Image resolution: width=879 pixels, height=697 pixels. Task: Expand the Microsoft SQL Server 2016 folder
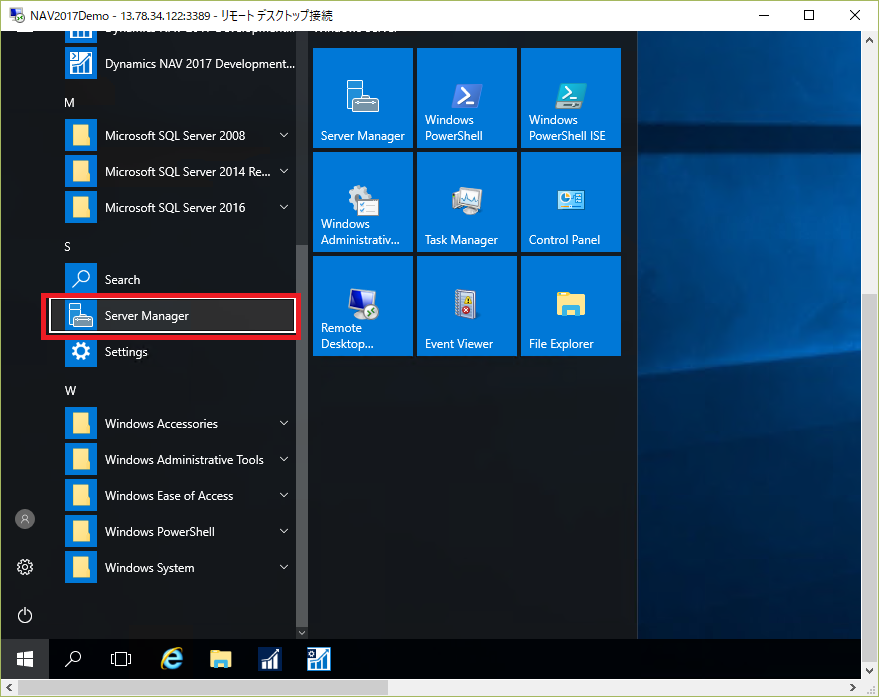tap(179, 207)
